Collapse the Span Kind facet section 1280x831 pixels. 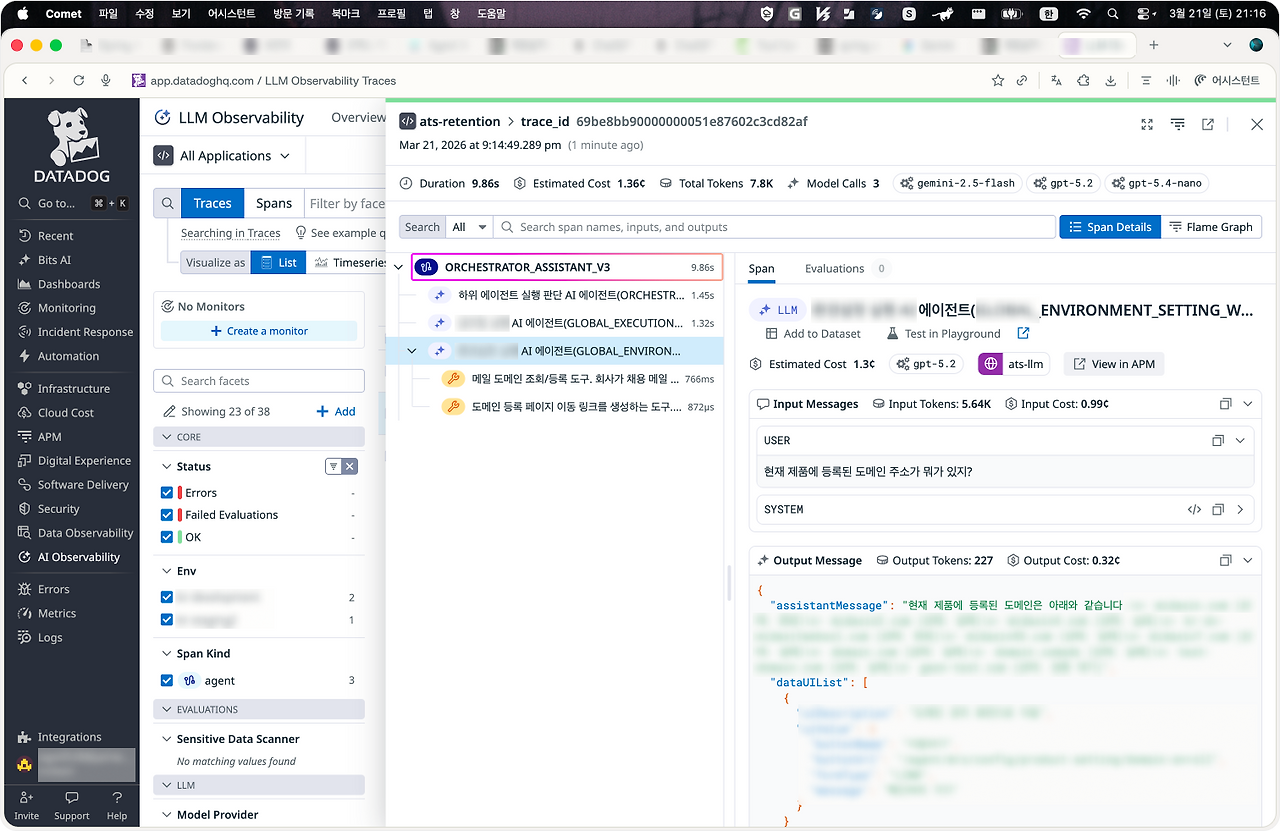click(166, 654)
